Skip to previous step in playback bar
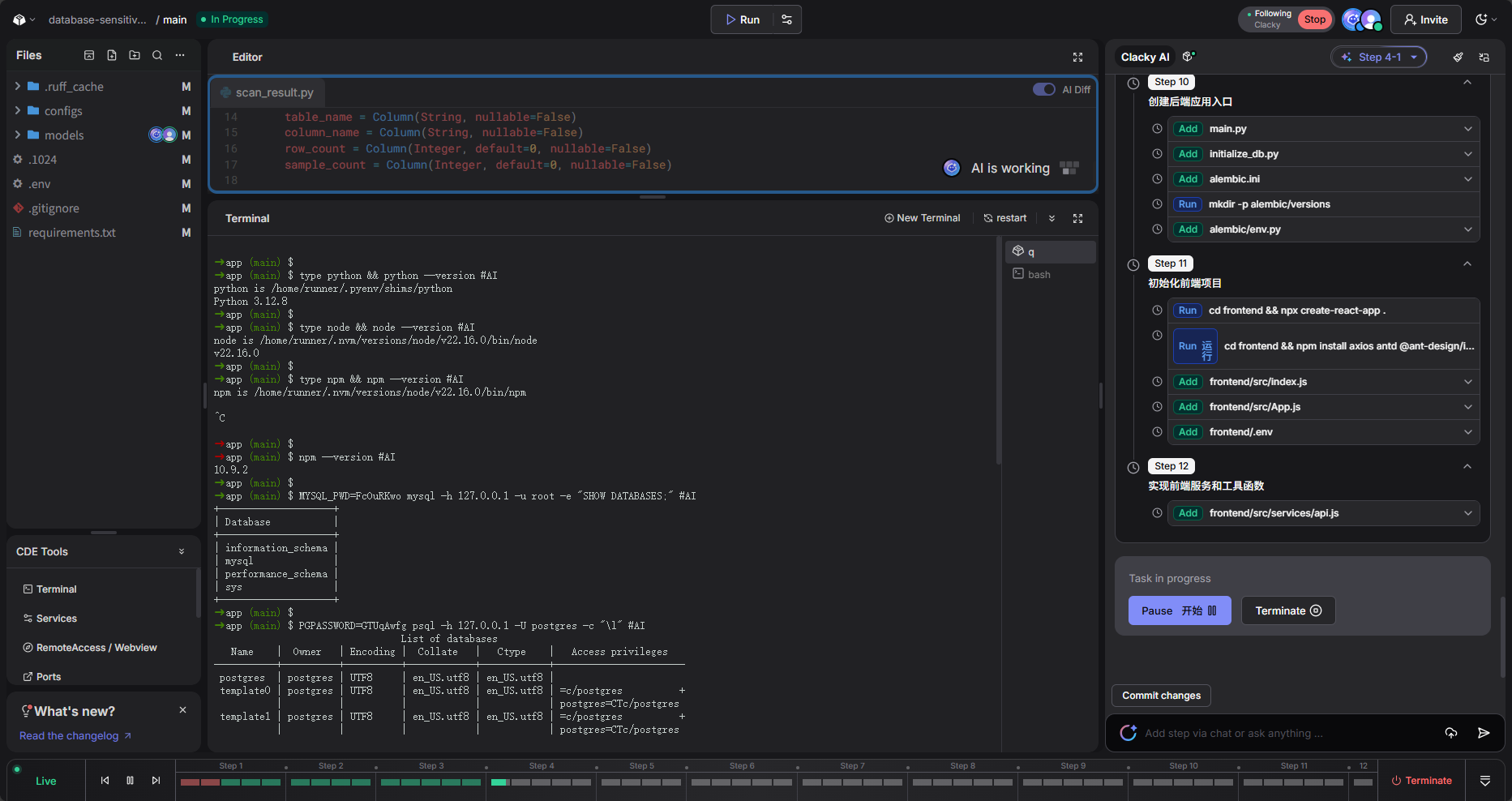Image resolution: width=1512 pixels, height=801 pixels. pyautogui.click(x=105, y=781)
